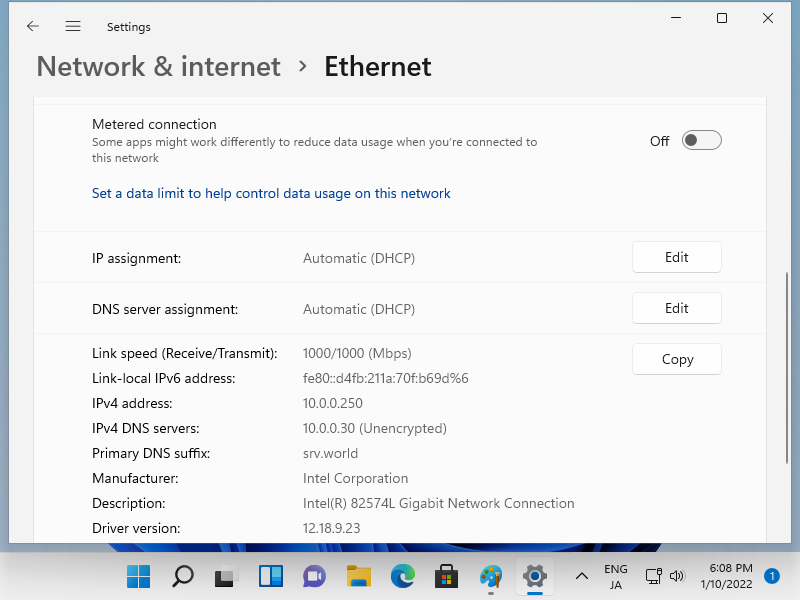
Task: Open the data limit settings link
Action: (271, 193)
